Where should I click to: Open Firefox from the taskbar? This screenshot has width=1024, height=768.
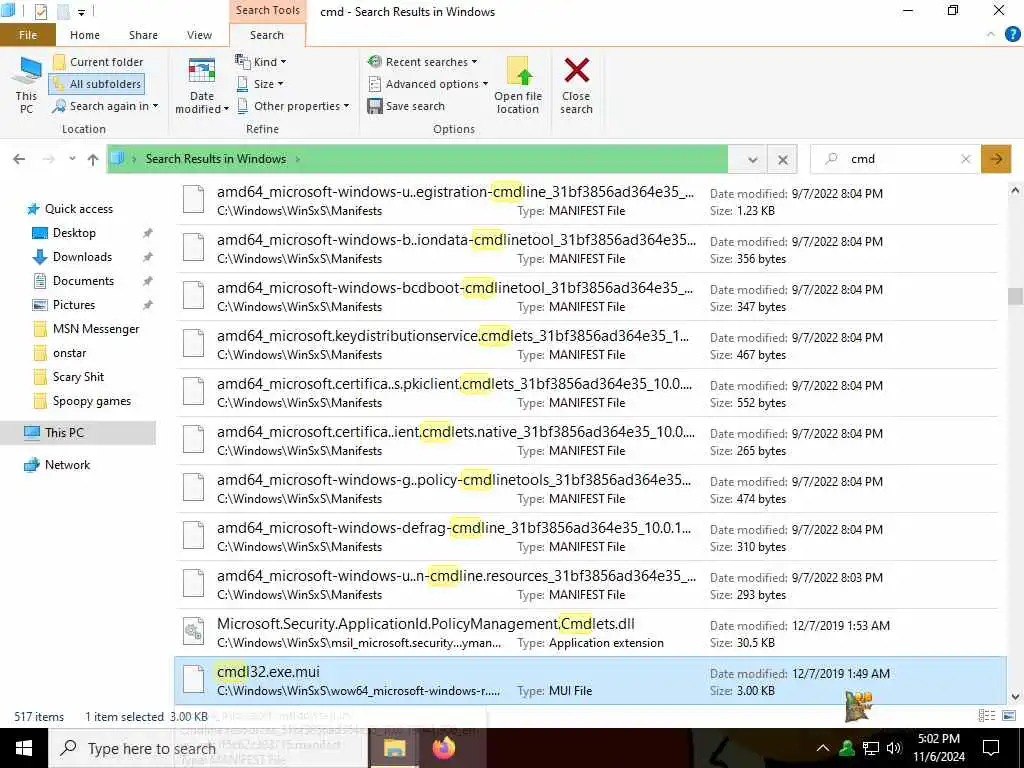(x=444, y=748)
